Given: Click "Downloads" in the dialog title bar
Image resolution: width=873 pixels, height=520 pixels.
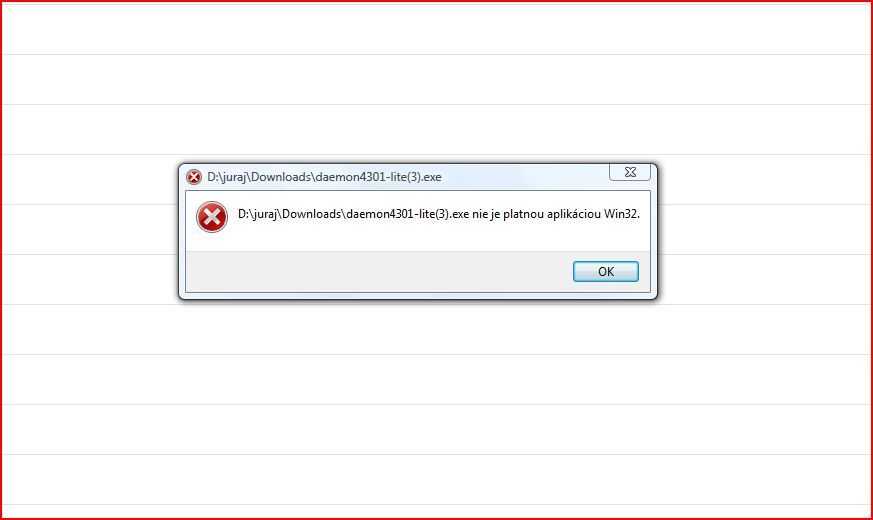Looking at the screenshot, I should tap(281, 177).
